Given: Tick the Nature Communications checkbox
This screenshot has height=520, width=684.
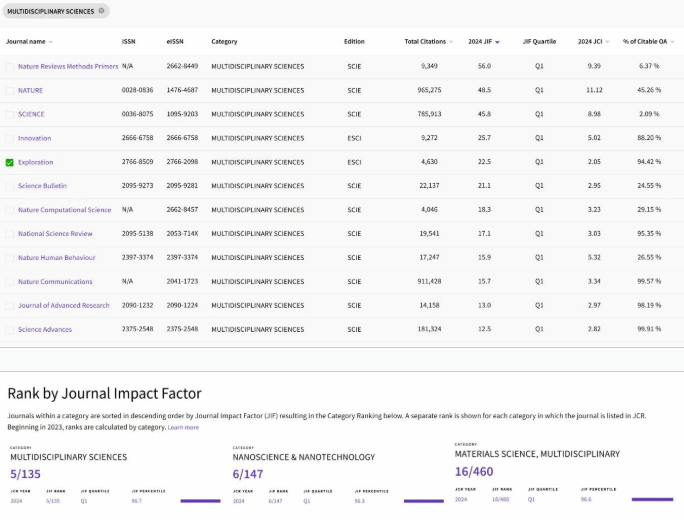Looking at the screenshot, I should [x=10, y=282].
